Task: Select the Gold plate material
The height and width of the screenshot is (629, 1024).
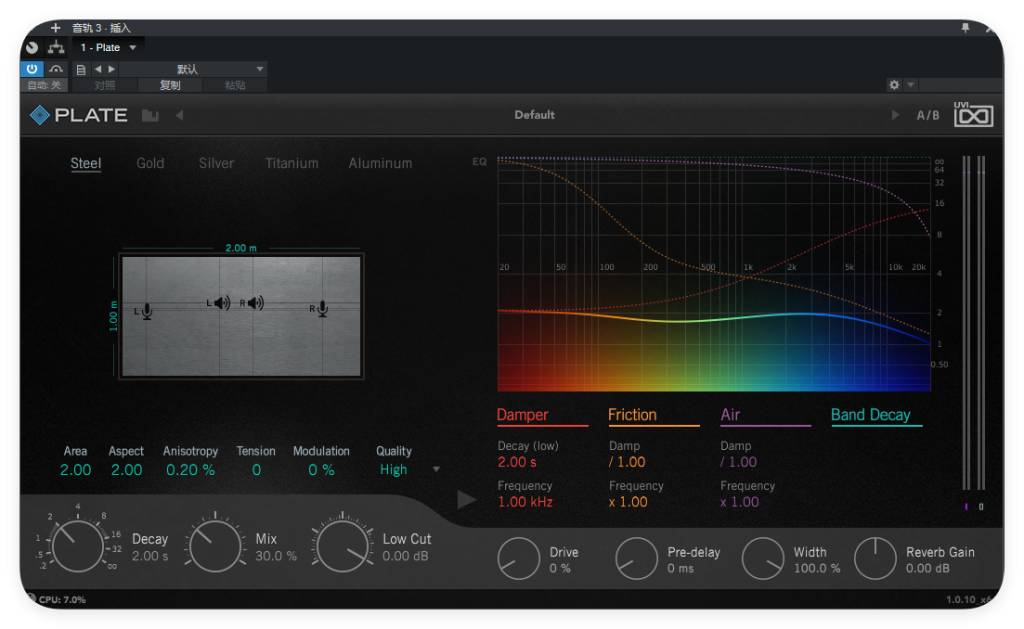Action: coord(150,163)
